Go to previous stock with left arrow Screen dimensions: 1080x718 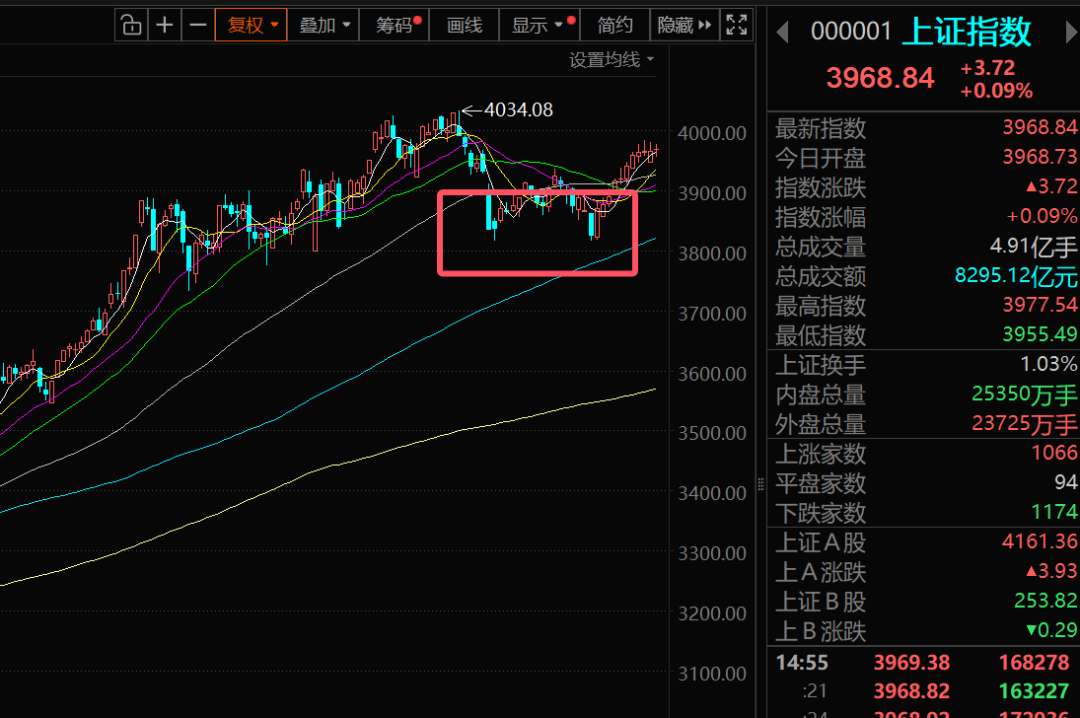783,32
